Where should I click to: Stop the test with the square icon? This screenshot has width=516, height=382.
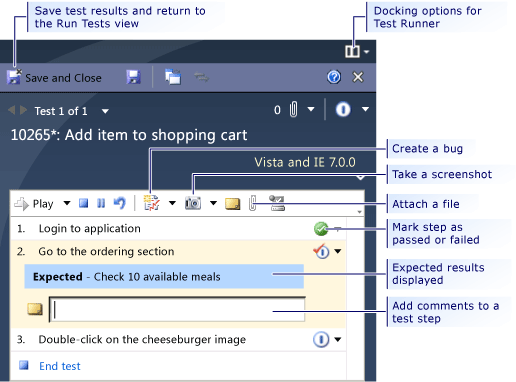pos(83,203)
